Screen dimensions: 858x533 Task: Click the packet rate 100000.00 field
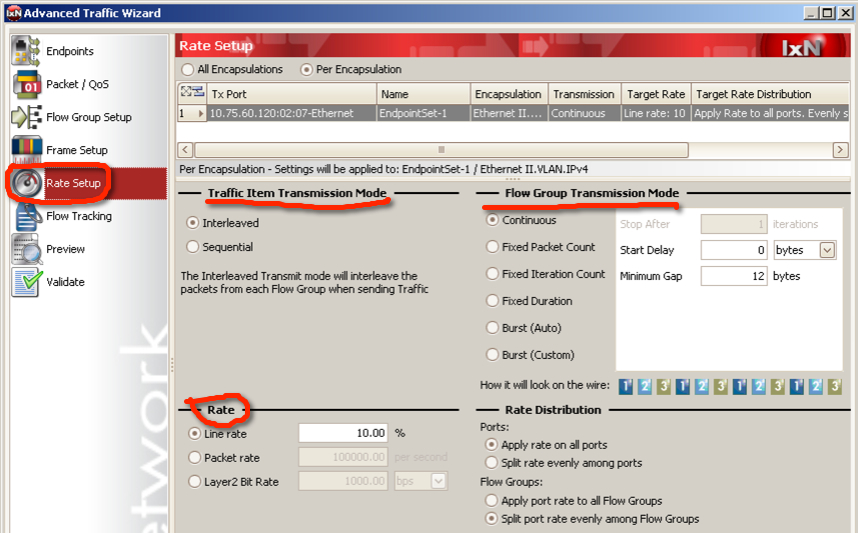(343, 457)
